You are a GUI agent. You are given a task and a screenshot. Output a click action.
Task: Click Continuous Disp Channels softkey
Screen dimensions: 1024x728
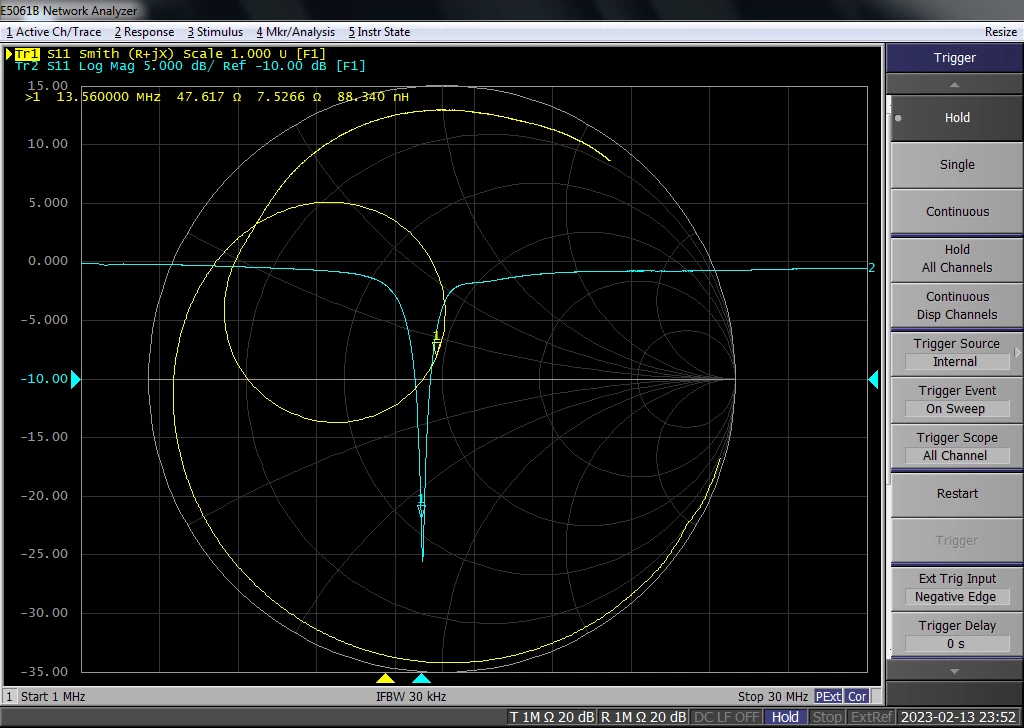tap(957, 306)
